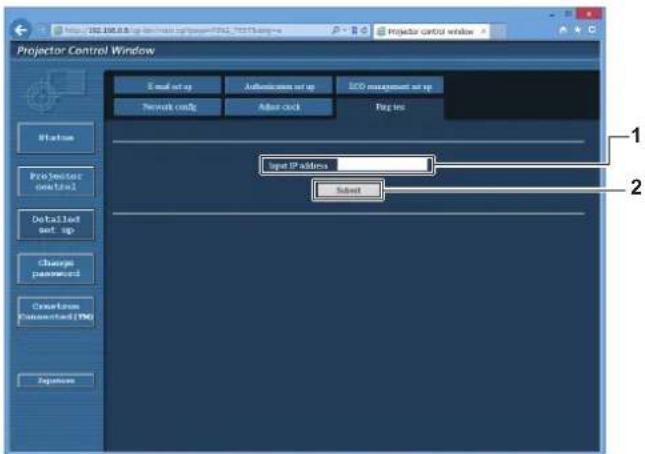Open Detailed set up from sidebar
This screenshot has height=454, width=645.
click(x=56, y=225)
